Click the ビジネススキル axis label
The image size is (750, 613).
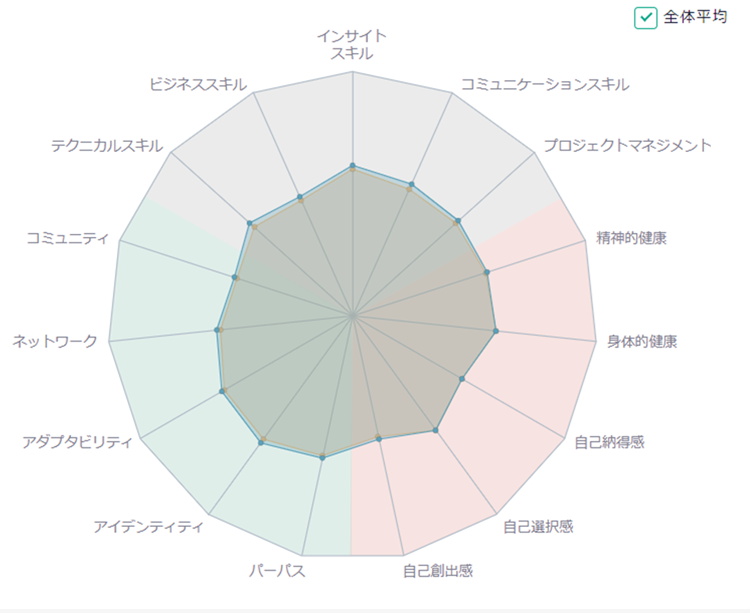(198, 85)
